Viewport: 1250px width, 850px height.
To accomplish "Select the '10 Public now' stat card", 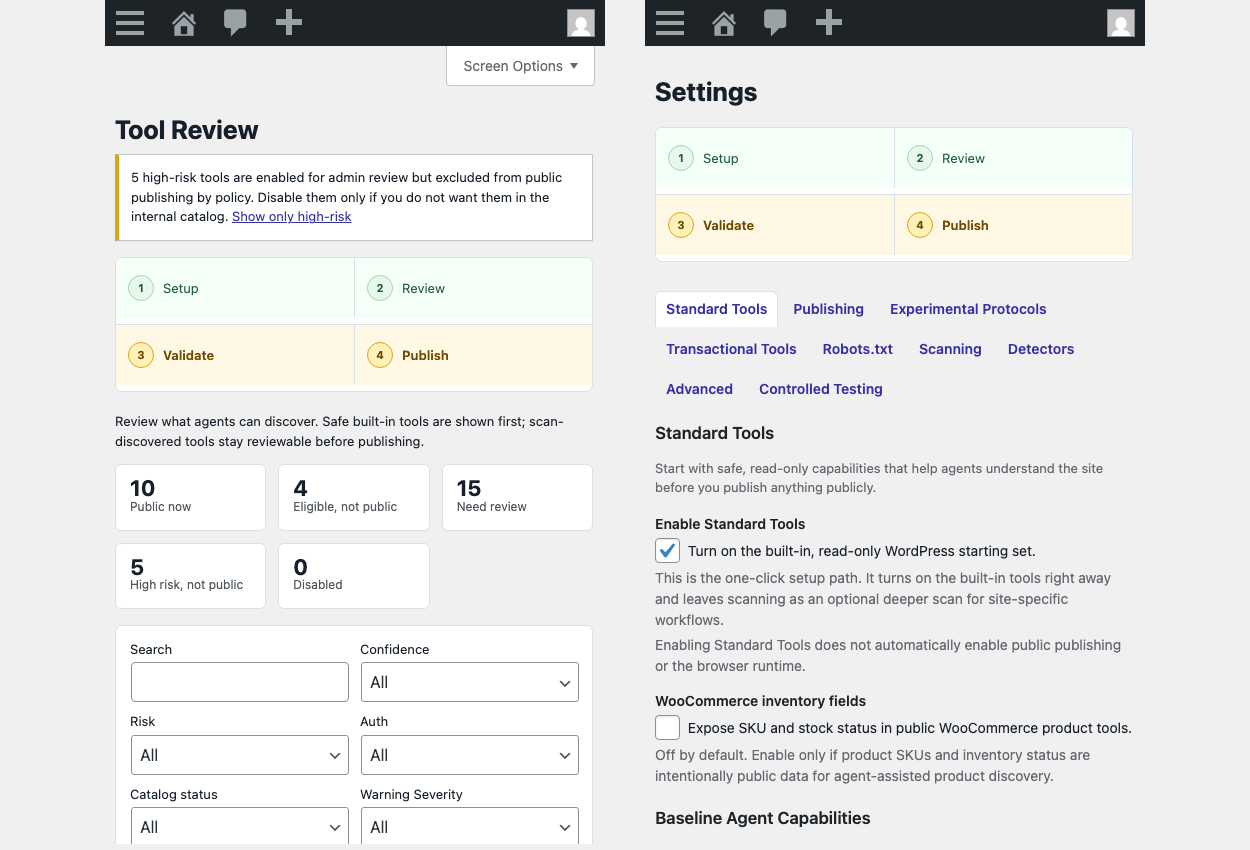I will point(191,497).
